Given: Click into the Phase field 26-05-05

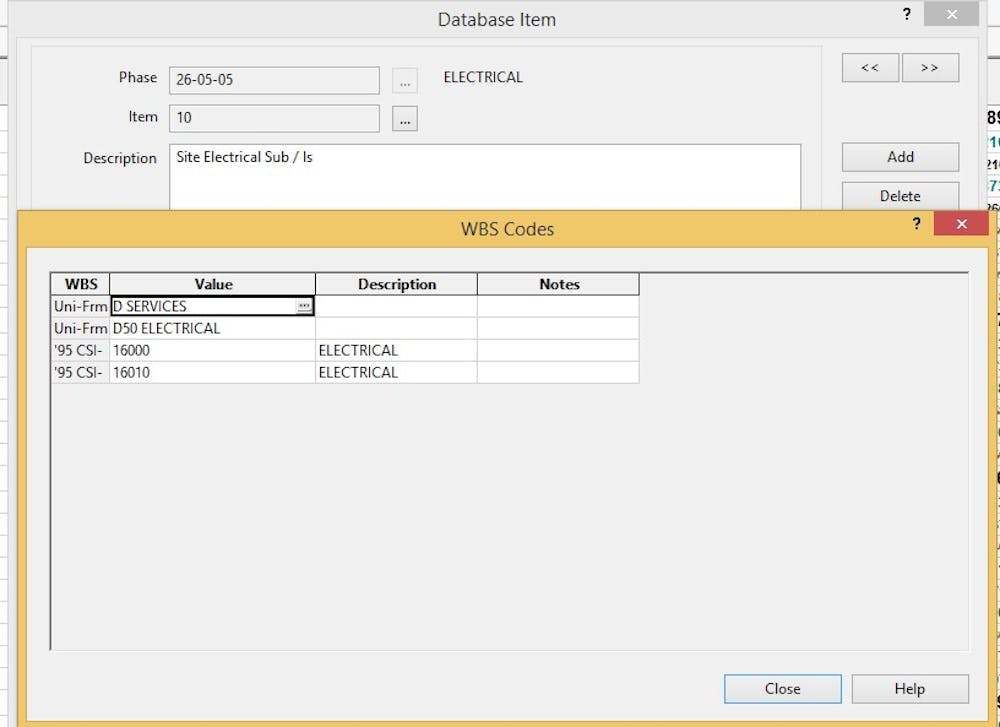Looking at the screenshot, I should click(x=274, y=80).
